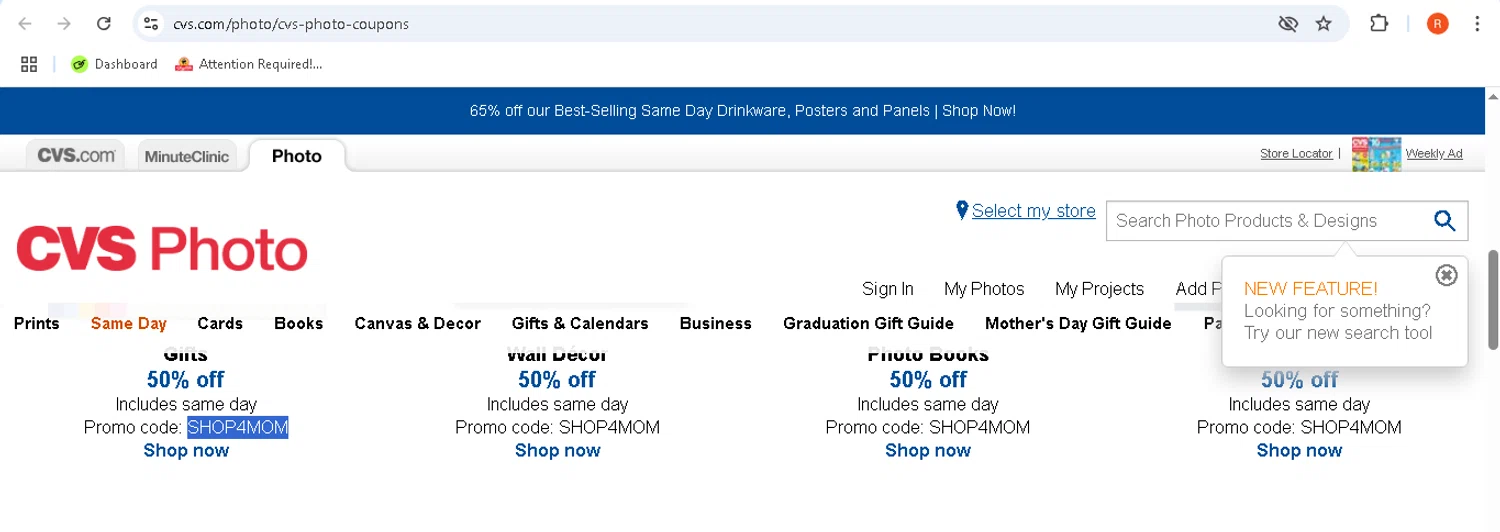Open the Gifts & Calendars menu

(580, 323)
